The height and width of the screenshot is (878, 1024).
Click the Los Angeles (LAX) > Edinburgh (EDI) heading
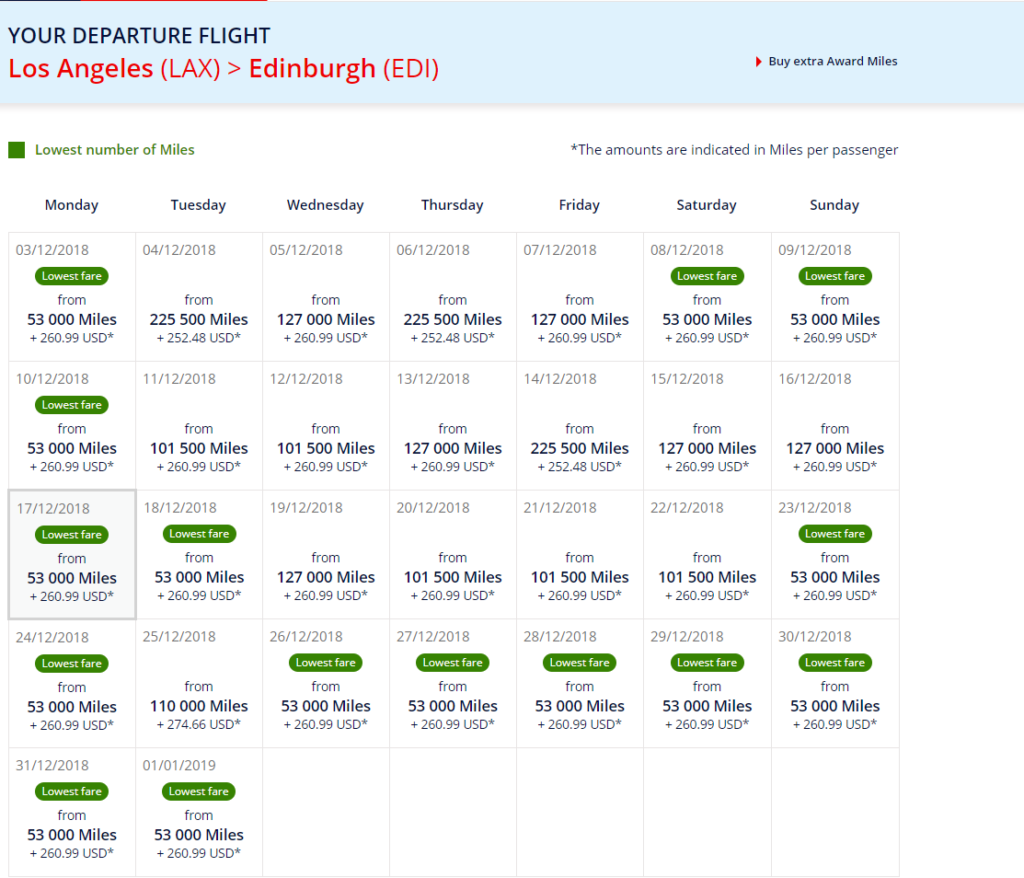(x=222, y=68)
